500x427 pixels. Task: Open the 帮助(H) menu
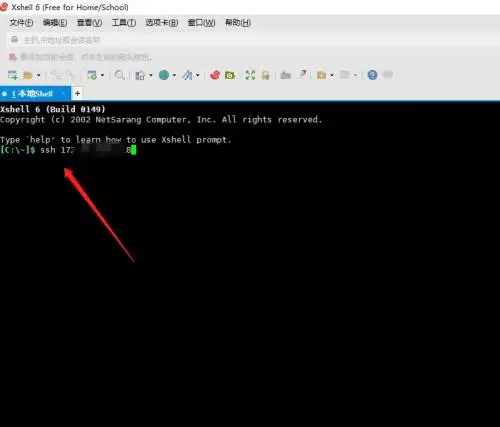tap(238, 23)
